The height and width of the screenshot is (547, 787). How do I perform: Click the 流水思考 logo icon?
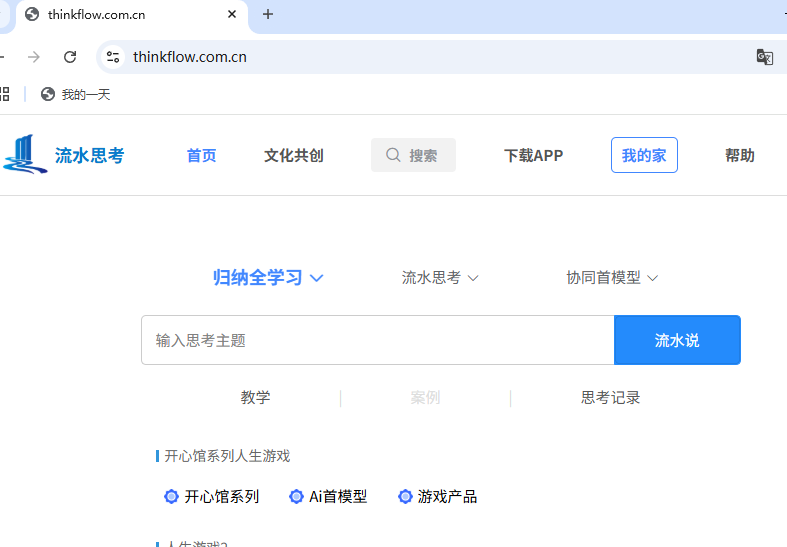click(x=25, y=155)
